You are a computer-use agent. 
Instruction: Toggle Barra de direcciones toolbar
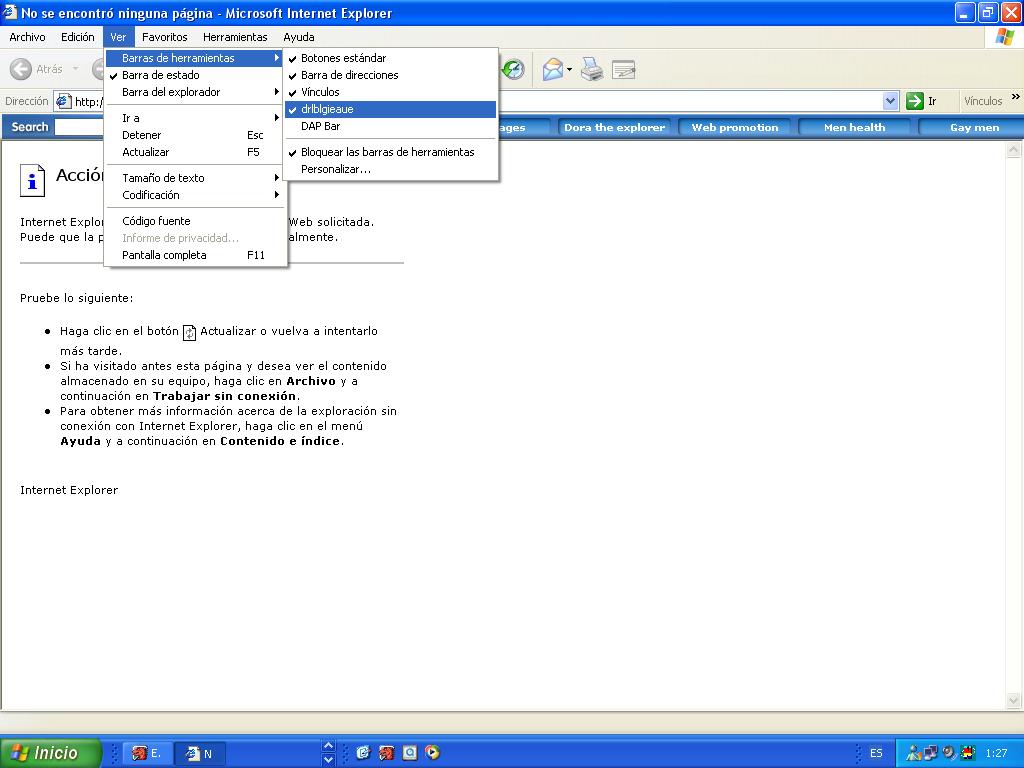tap(391, 75)
